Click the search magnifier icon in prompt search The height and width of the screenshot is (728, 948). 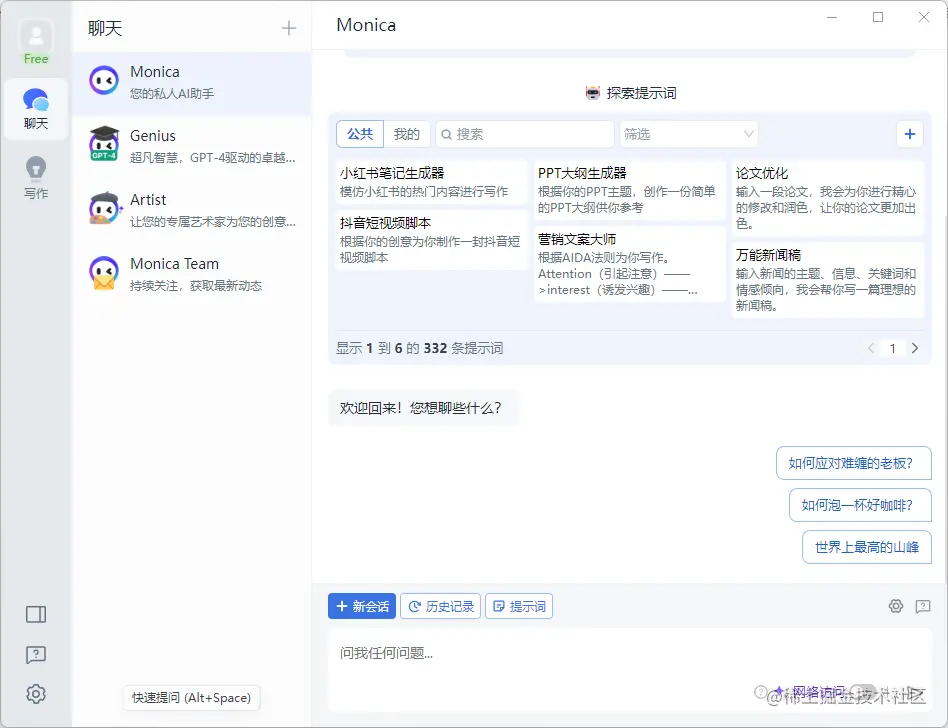click(x=446, y=134)
